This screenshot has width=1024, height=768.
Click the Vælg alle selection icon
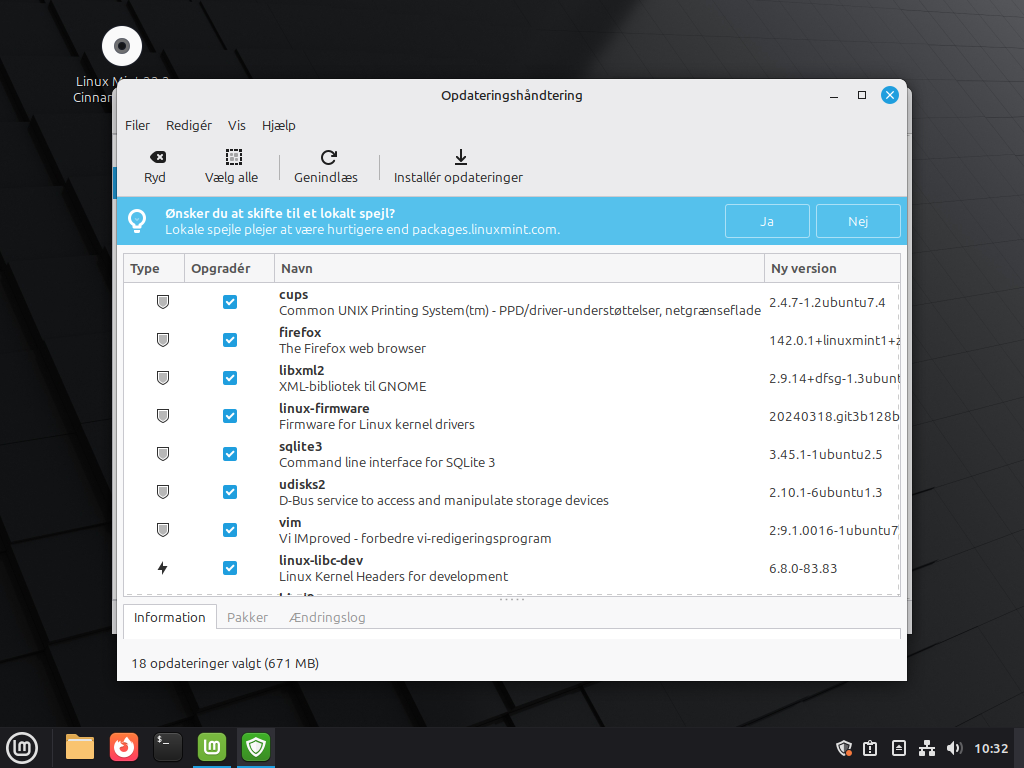[x=232, y=158]
